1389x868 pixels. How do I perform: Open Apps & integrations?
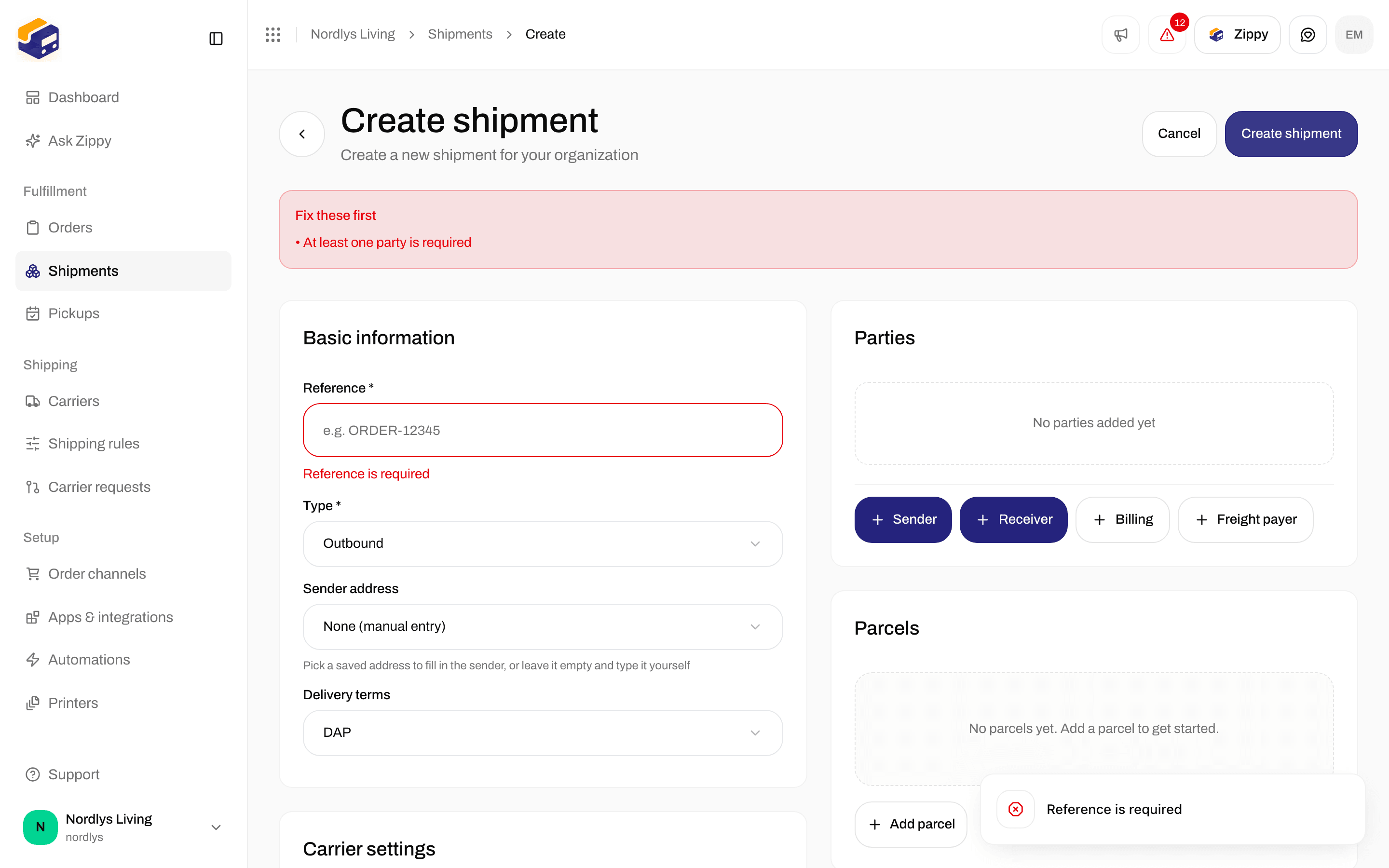click(x=123, y=617)
